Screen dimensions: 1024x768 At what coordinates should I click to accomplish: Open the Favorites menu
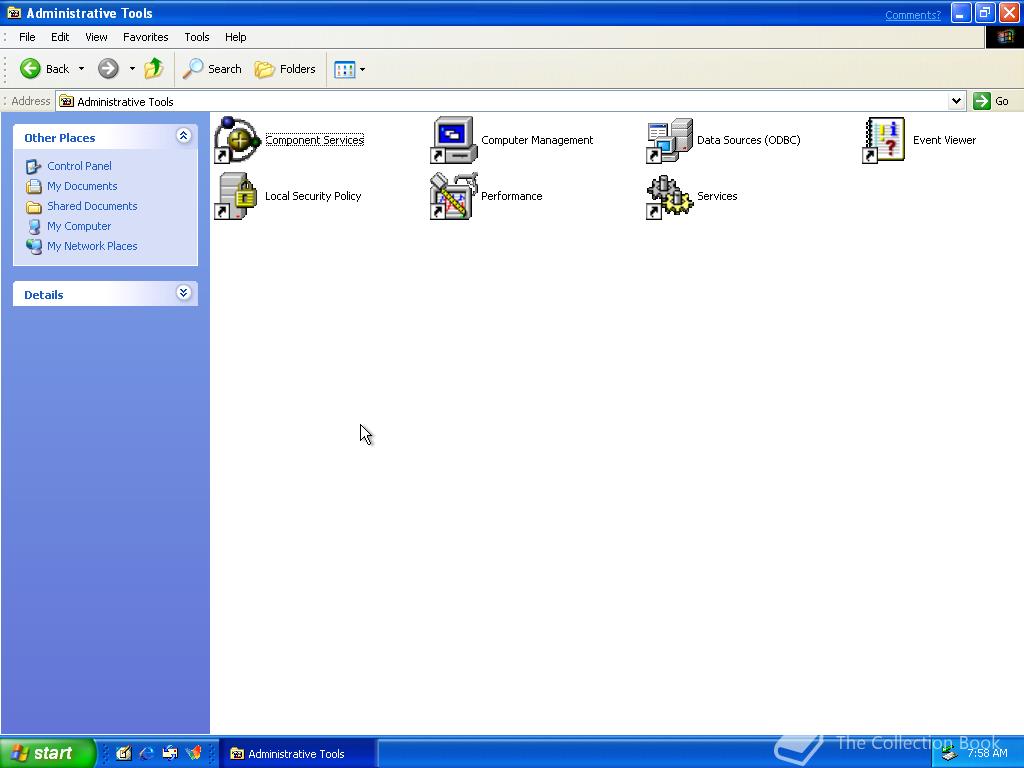click(x=146, y=37)
